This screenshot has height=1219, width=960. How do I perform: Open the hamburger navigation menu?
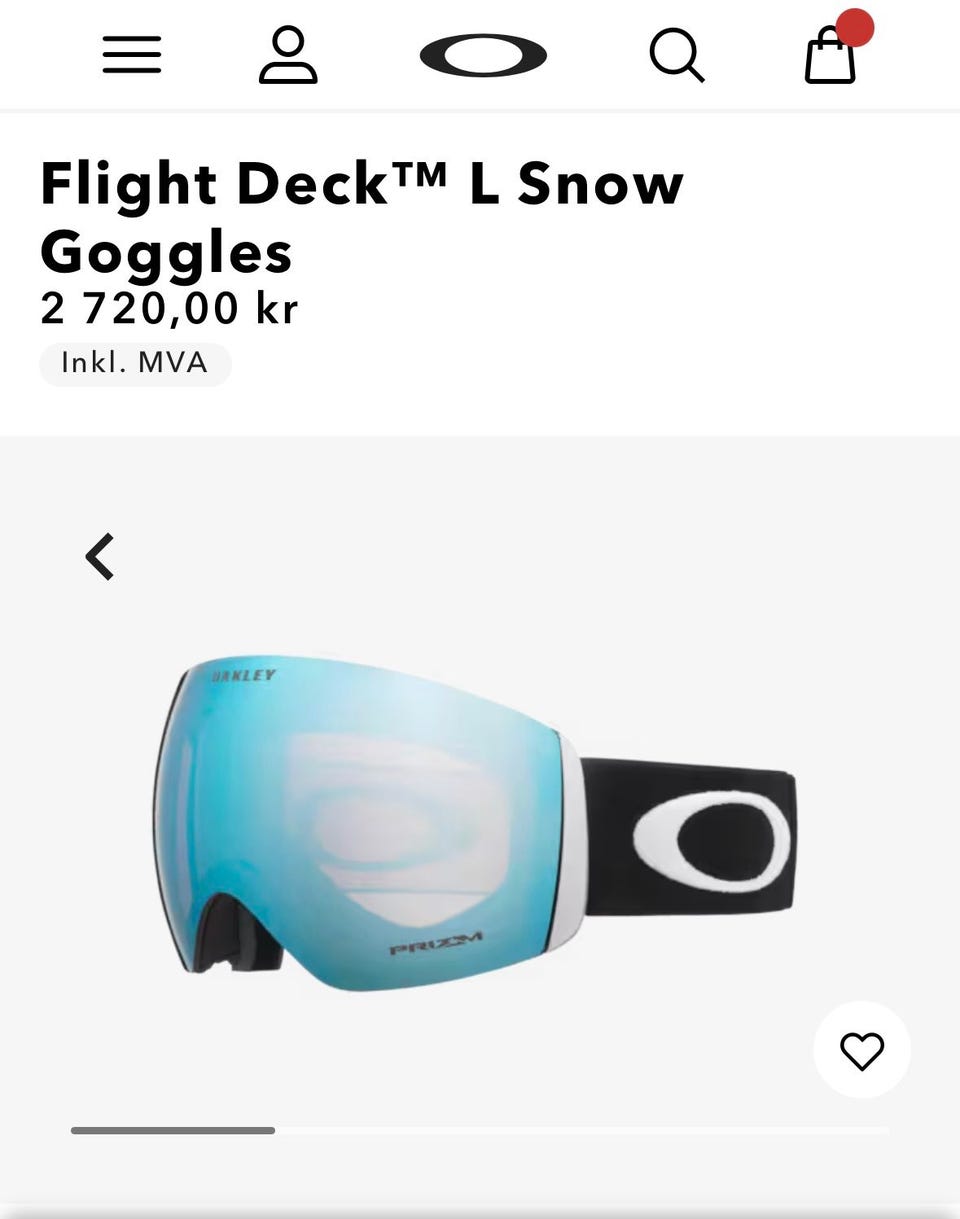132,55
